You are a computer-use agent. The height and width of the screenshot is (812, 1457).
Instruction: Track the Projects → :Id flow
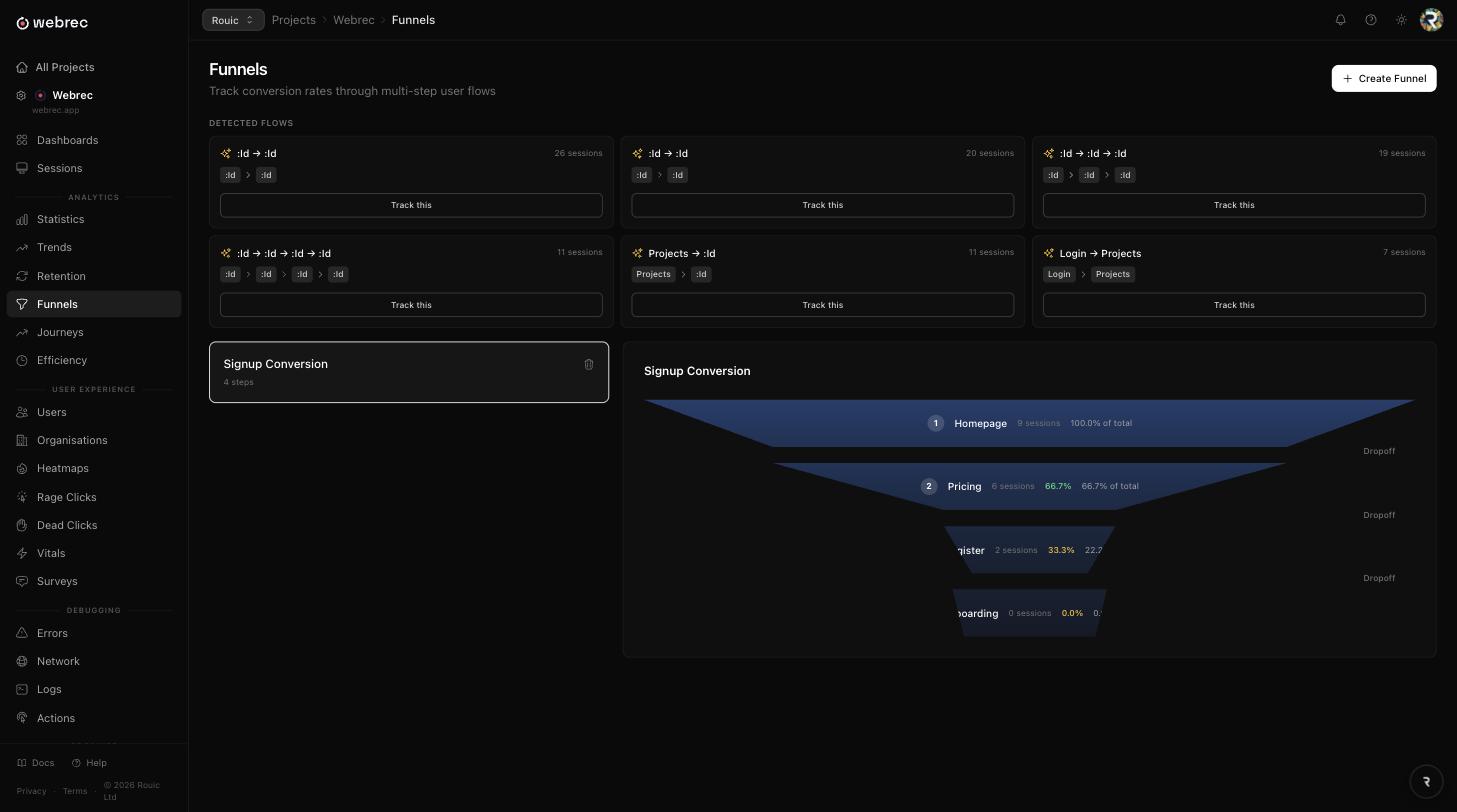pos(823,305)
